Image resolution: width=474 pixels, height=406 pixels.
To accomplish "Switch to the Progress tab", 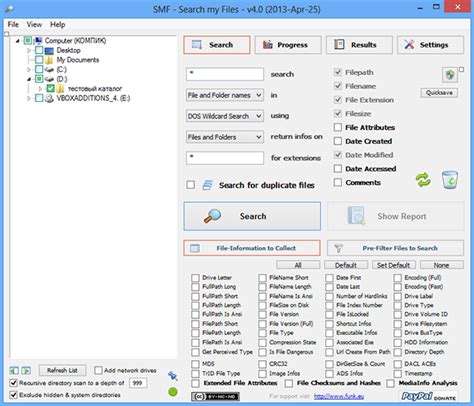I will tap(288, 45).
